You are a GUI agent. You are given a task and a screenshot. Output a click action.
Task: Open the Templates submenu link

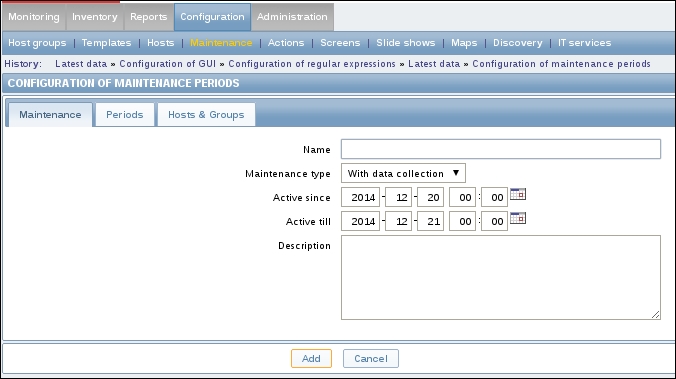(x=106, y=43)
